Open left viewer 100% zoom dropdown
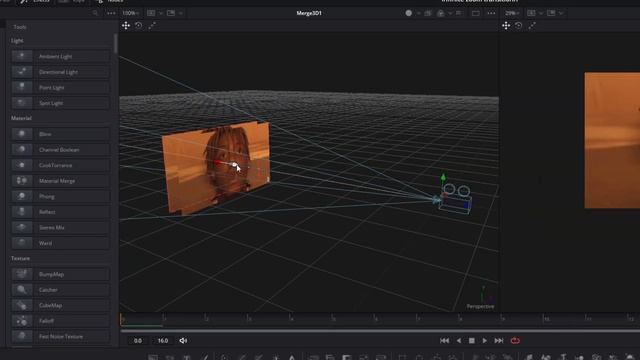 point(131,13)
